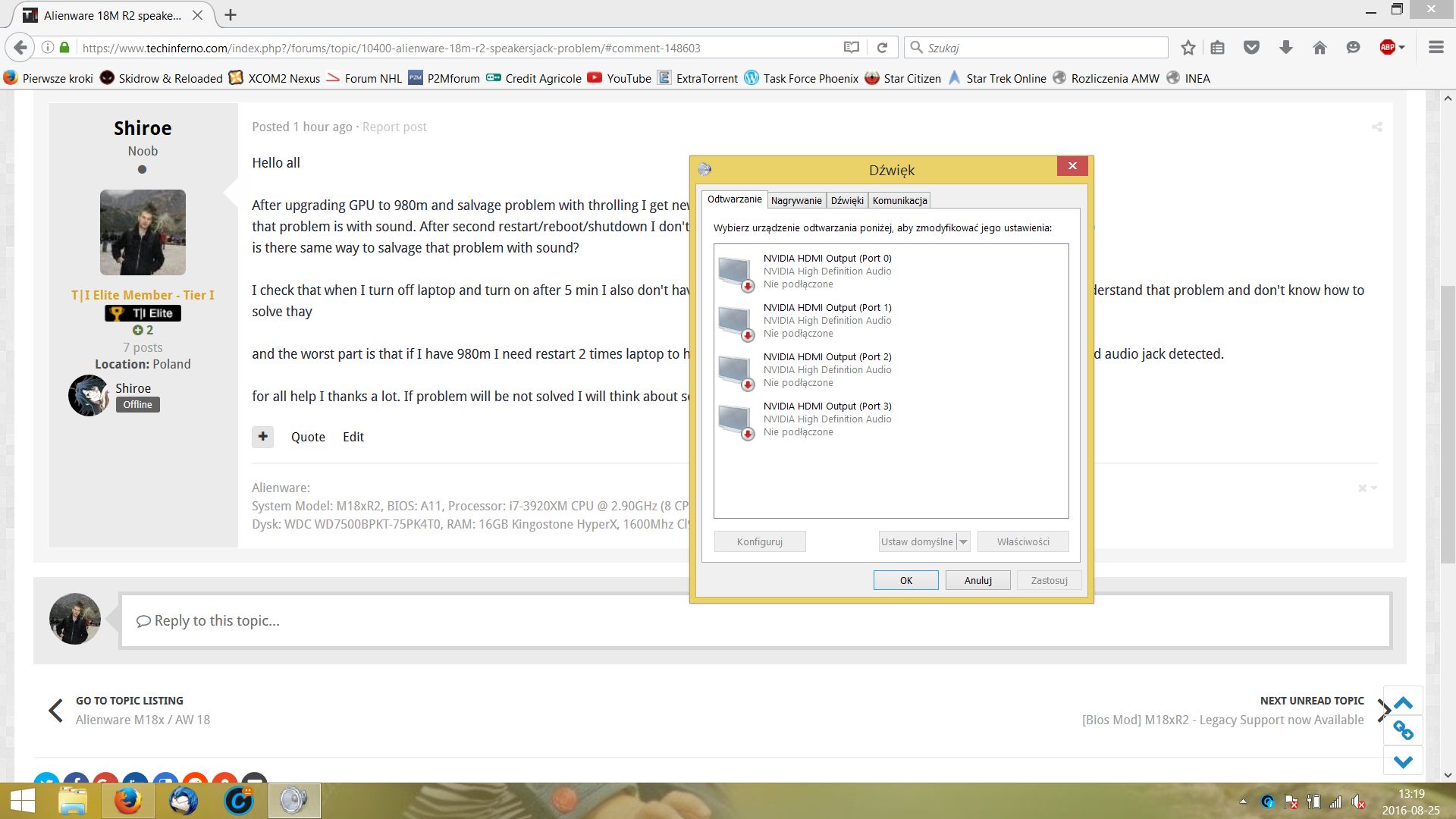Click the share icon on Shiroe's post
Viewport: 1456px width, 819px height.
tap(1376, 127)
